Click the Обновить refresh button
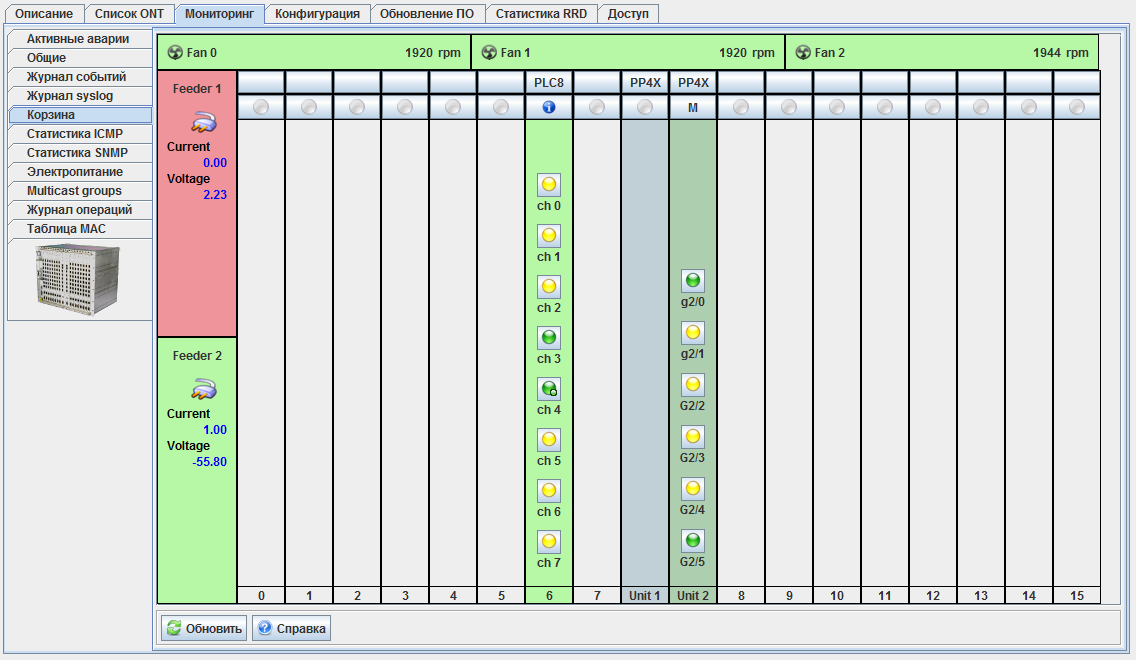Viewport: 1136px width, 660px height. pyautogui.click(x=203, y=628)
